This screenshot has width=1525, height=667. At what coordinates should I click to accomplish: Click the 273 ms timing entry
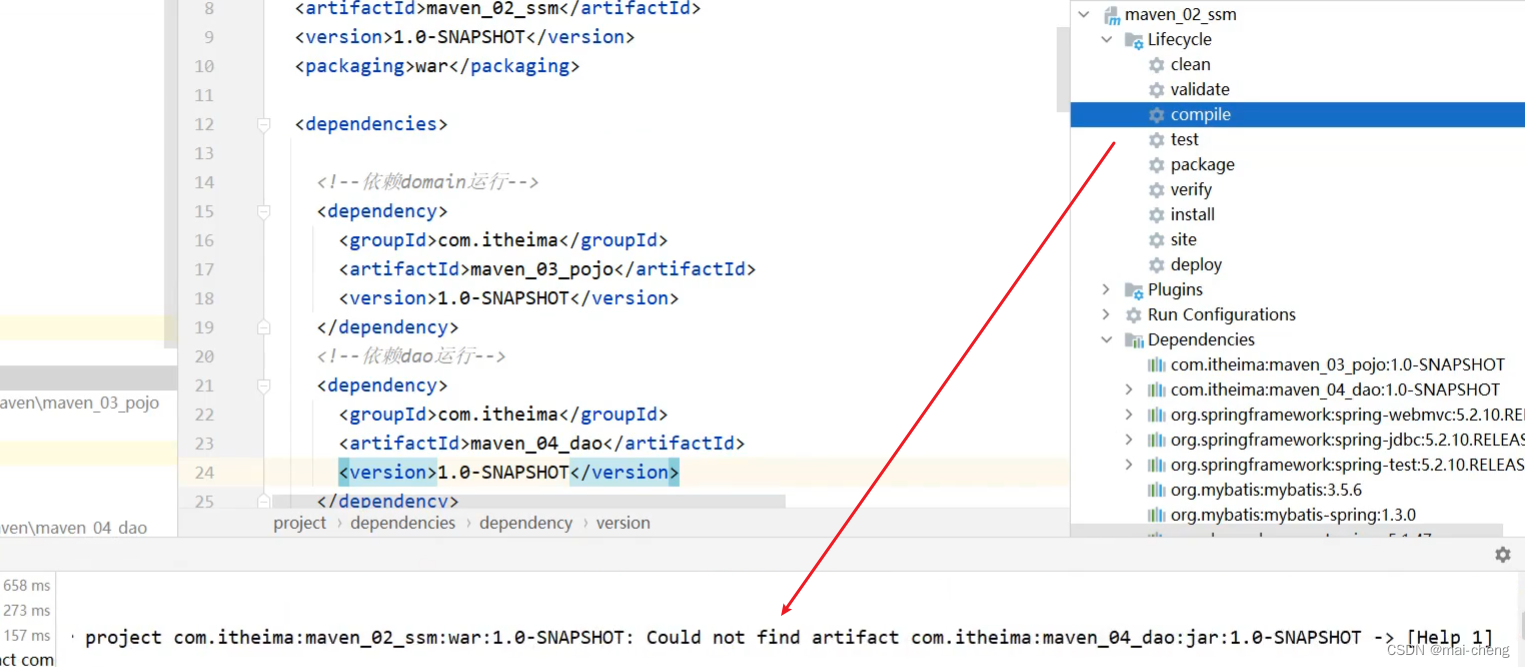pyautogui.click(x=27, y=610)
